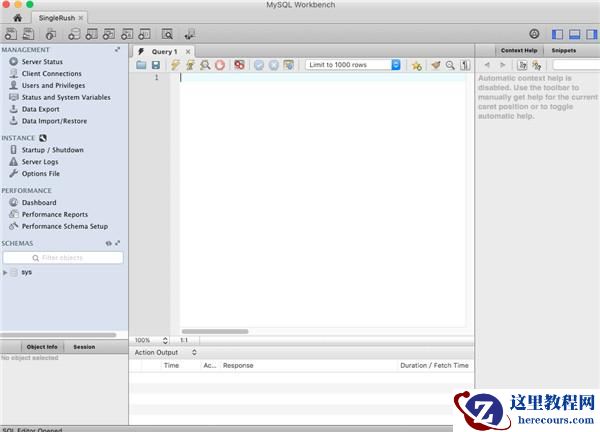Open Performance Reports
The width and height of the screenshot is (600, 432).
coord(55,215)
